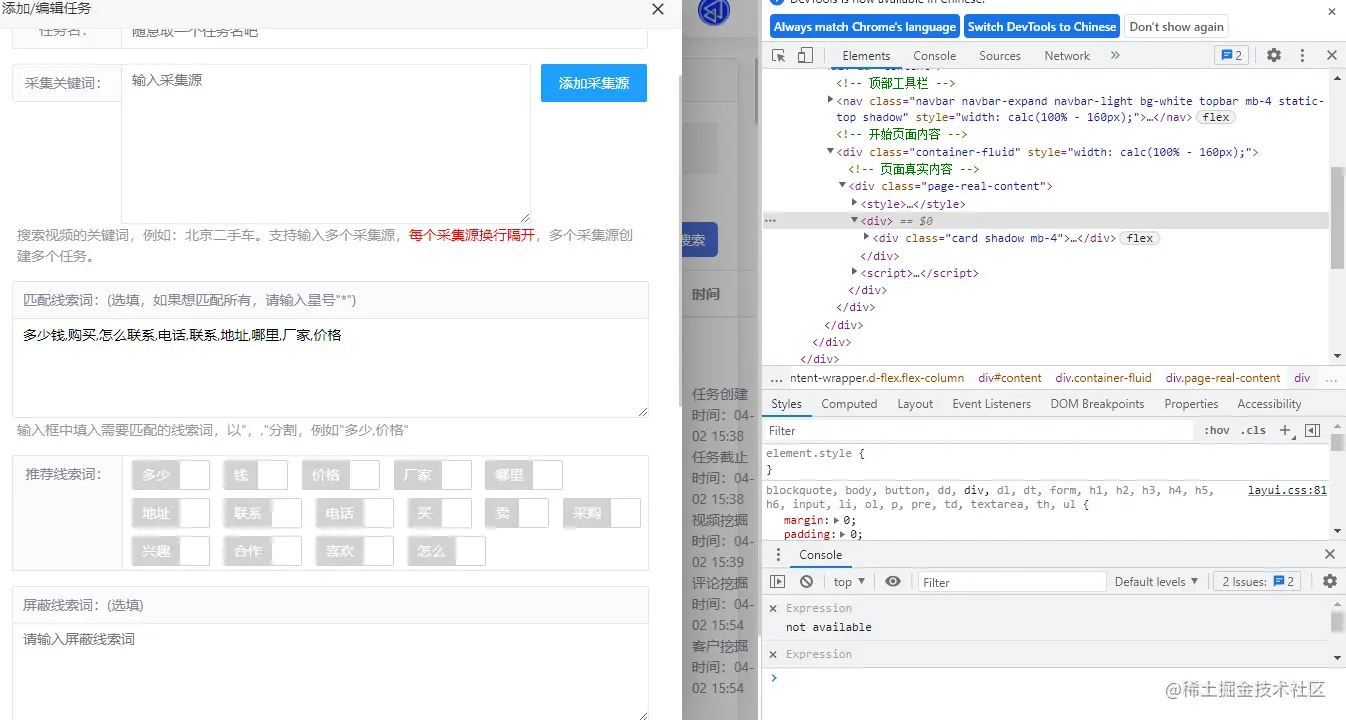Screen dimensions: 1346x720
Task: Clear the console
Action: (806, 581)
